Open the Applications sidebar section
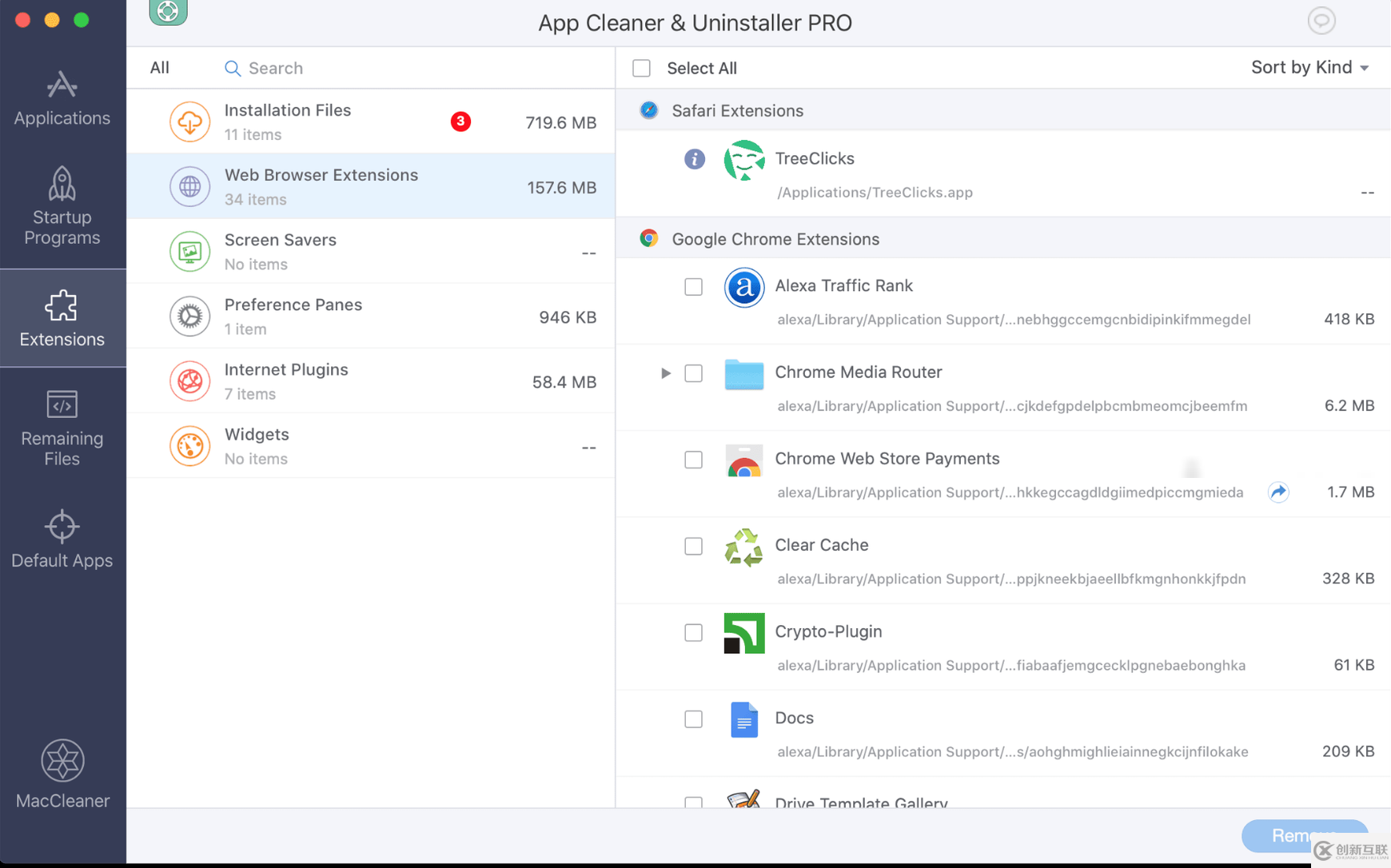The height and width of the screenshot is (868, 1391). click(x=62, y=99)
